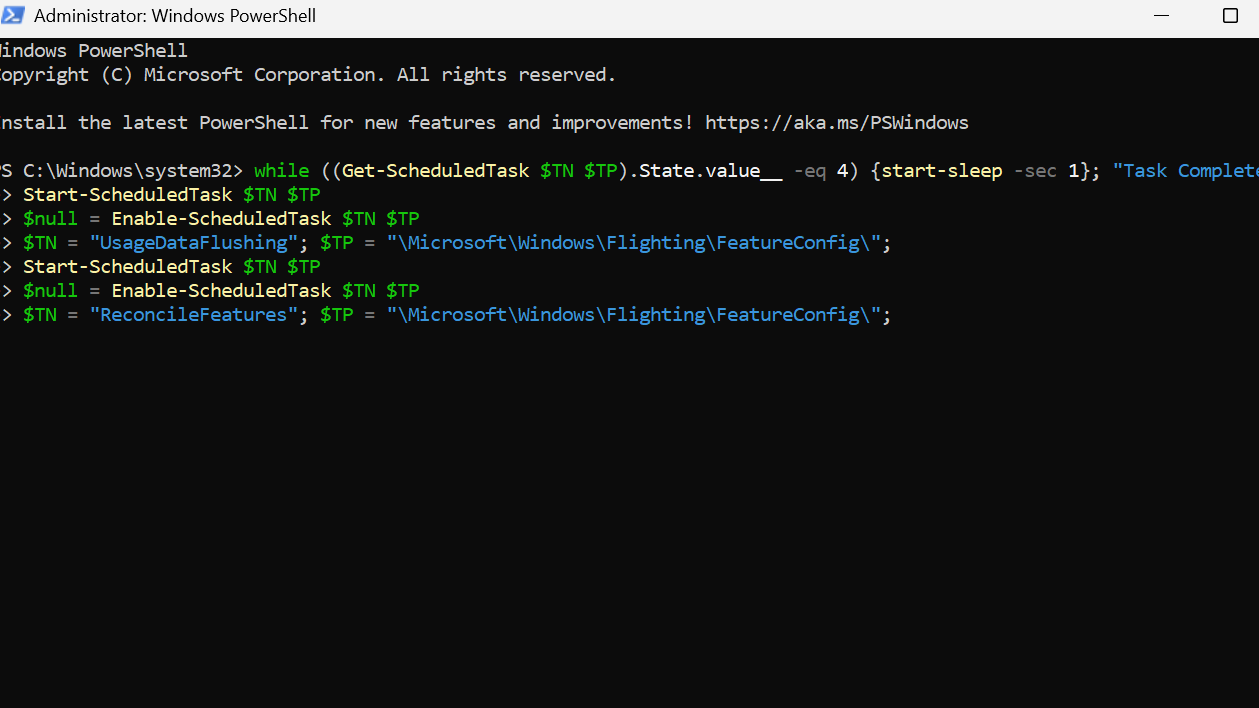Click the "Task Complete" string text

click(1185, 171)
